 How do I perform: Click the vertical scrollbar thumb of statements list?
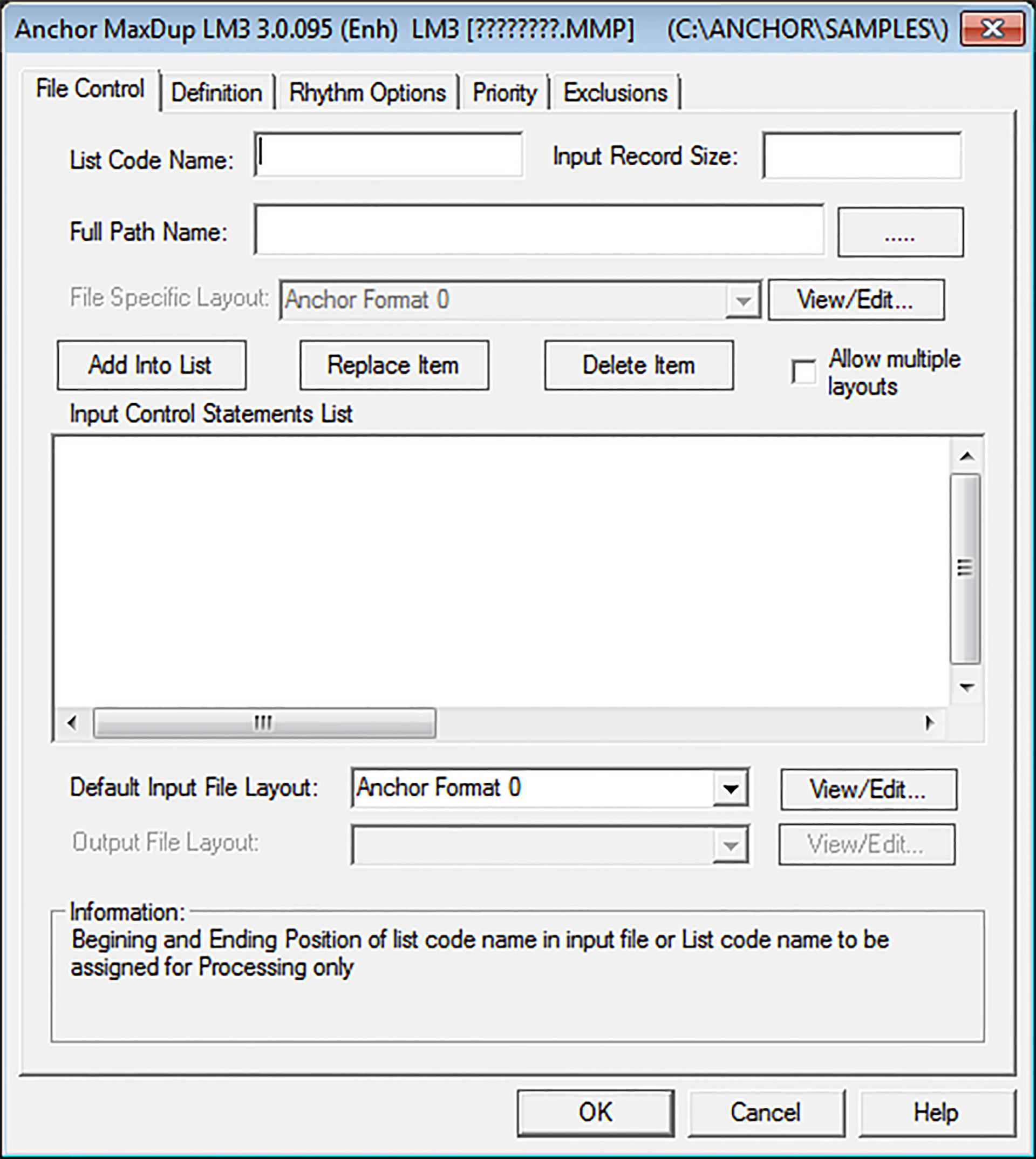[x=965, y=568]
